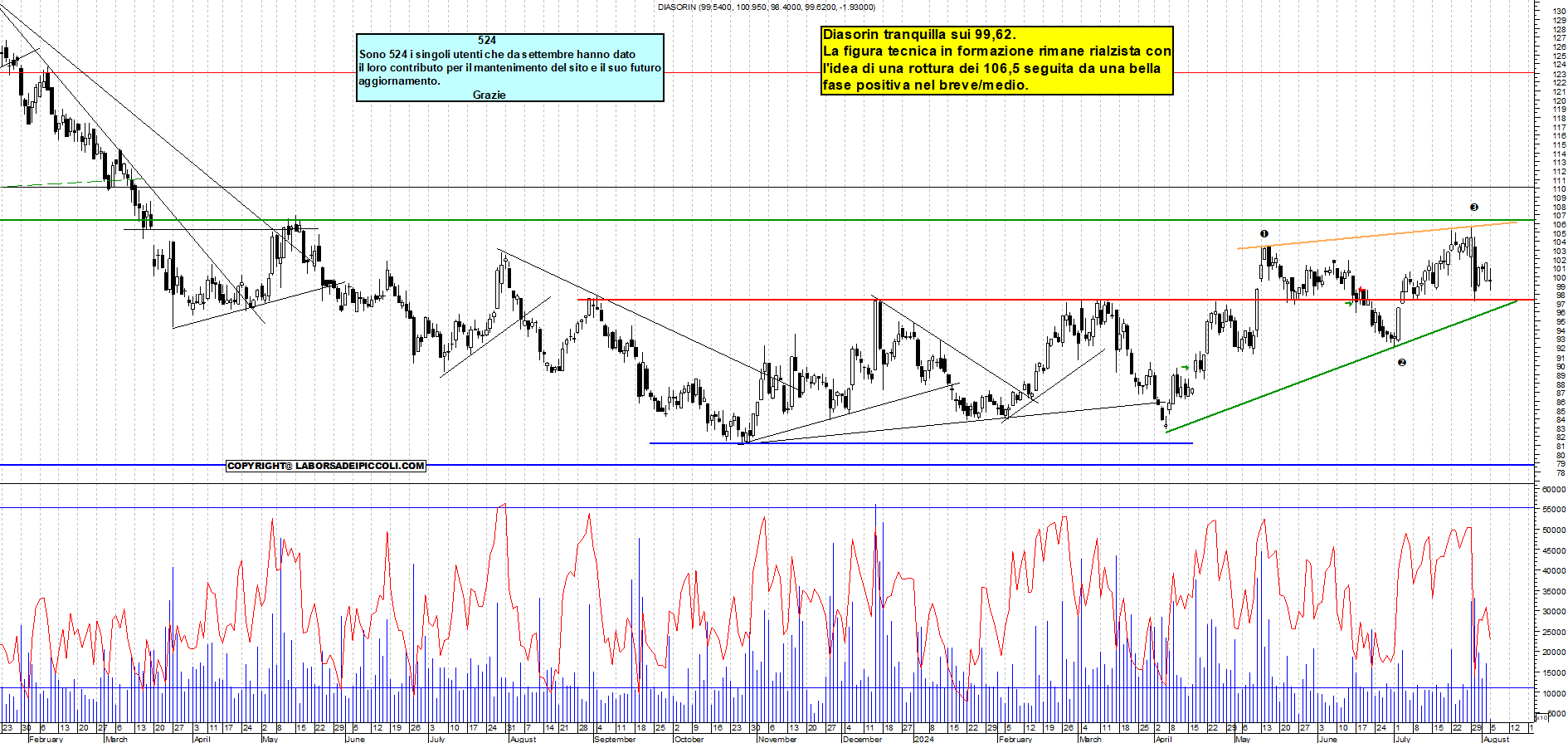Click the COPYRIGHT@ LABORSADEIPICCOLI.COM label
Image resolution: width=1568 pixels, height=743 pixels.
[326, 466]
